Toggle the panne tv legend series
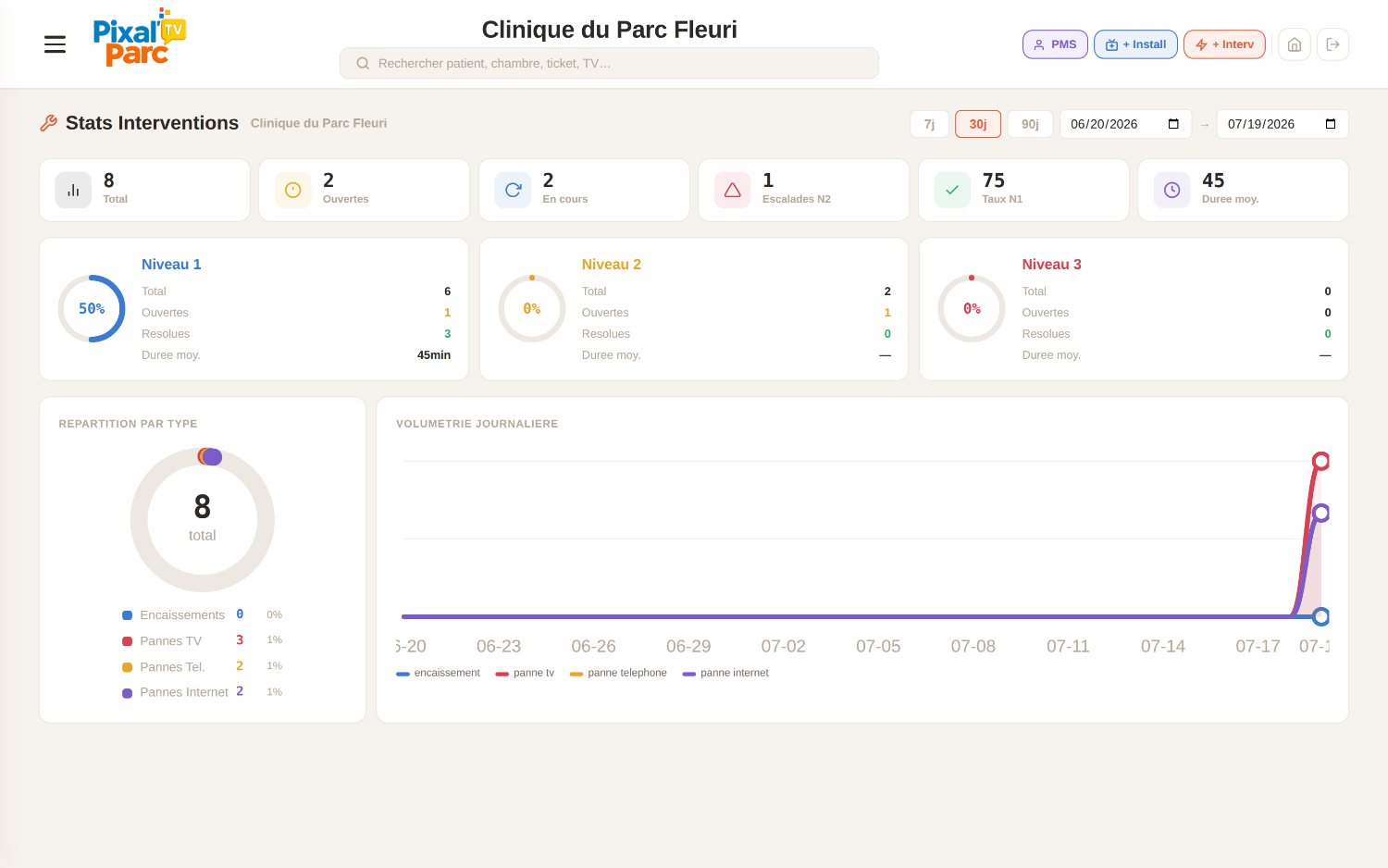 pos(525,673)
